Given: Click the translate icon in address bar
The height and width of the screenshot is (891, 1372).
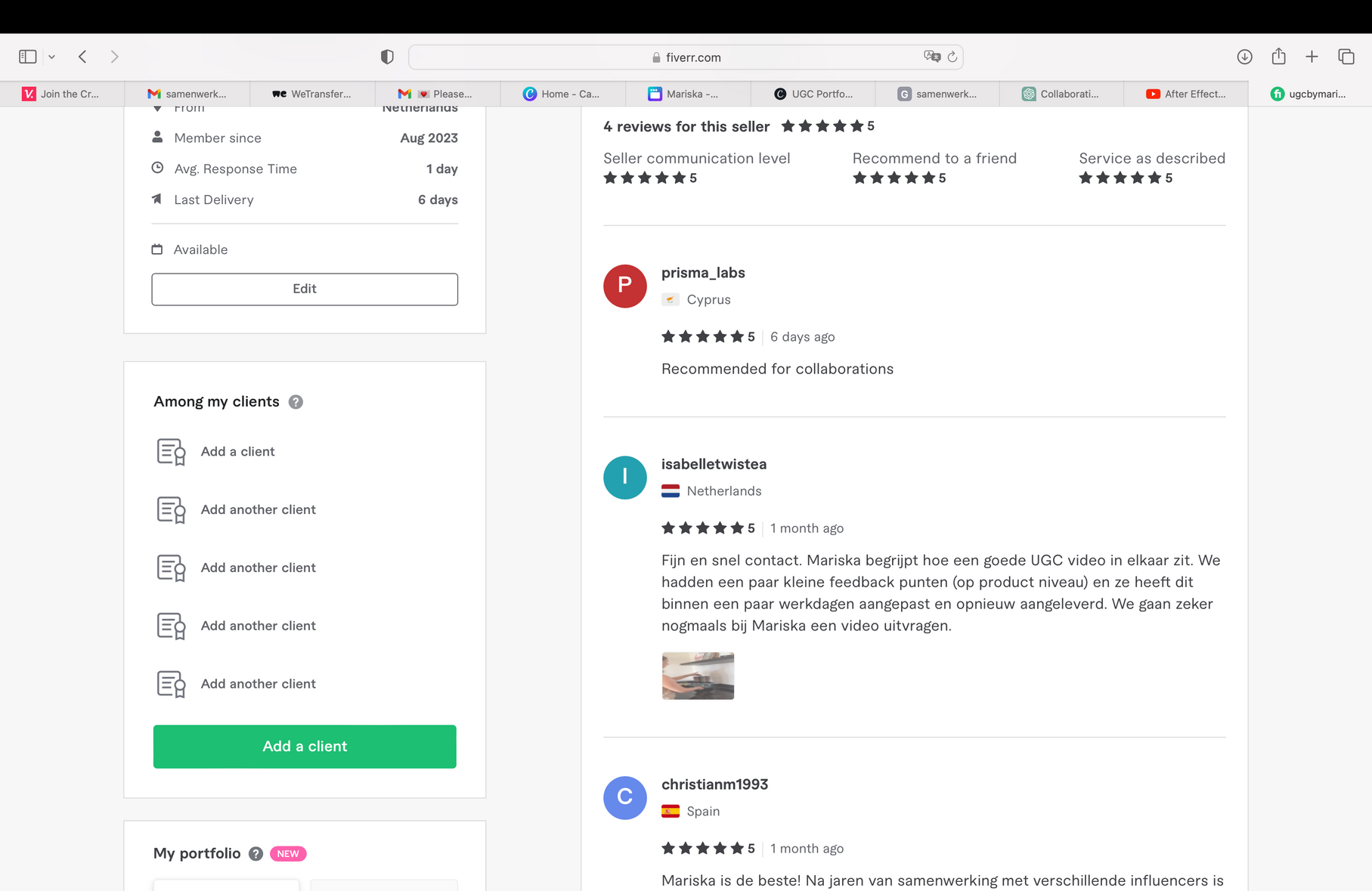Looking at the screenshot, I should [931, 57].
